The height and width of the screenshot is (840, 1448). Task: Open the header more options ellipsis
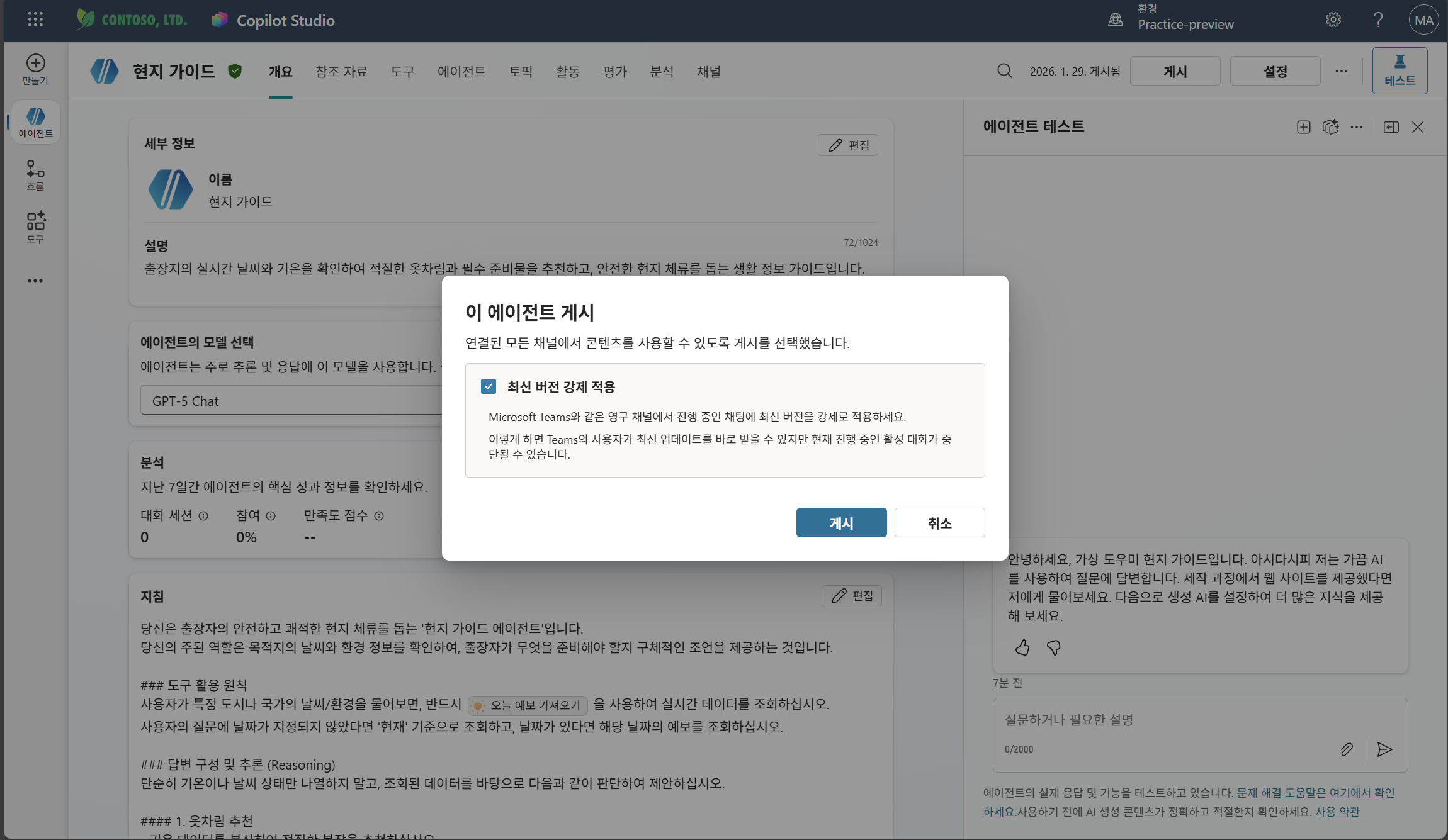pos(1341,71)
